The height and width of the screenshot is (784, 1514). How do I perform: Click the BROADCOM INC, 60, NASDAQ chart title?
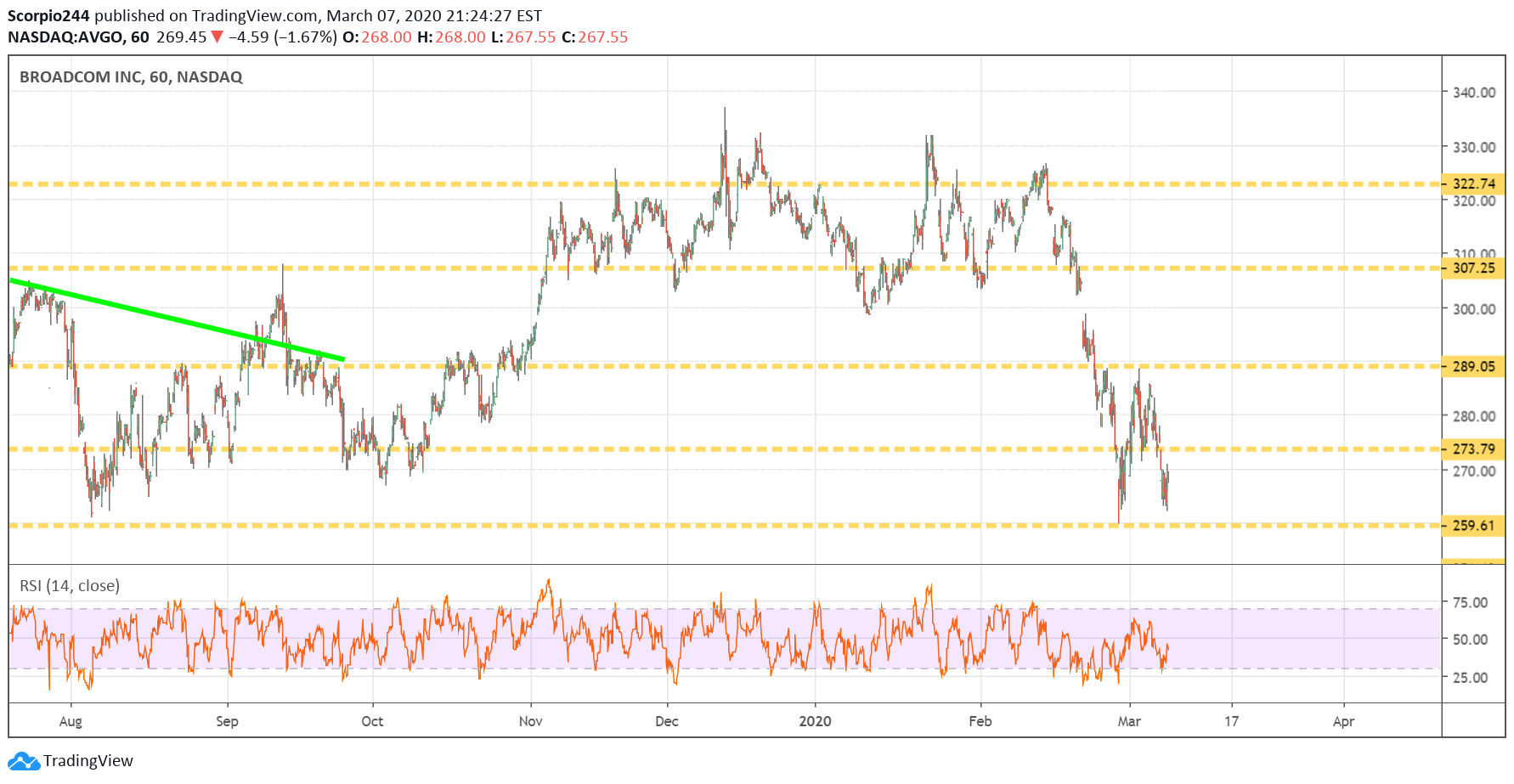131,77
